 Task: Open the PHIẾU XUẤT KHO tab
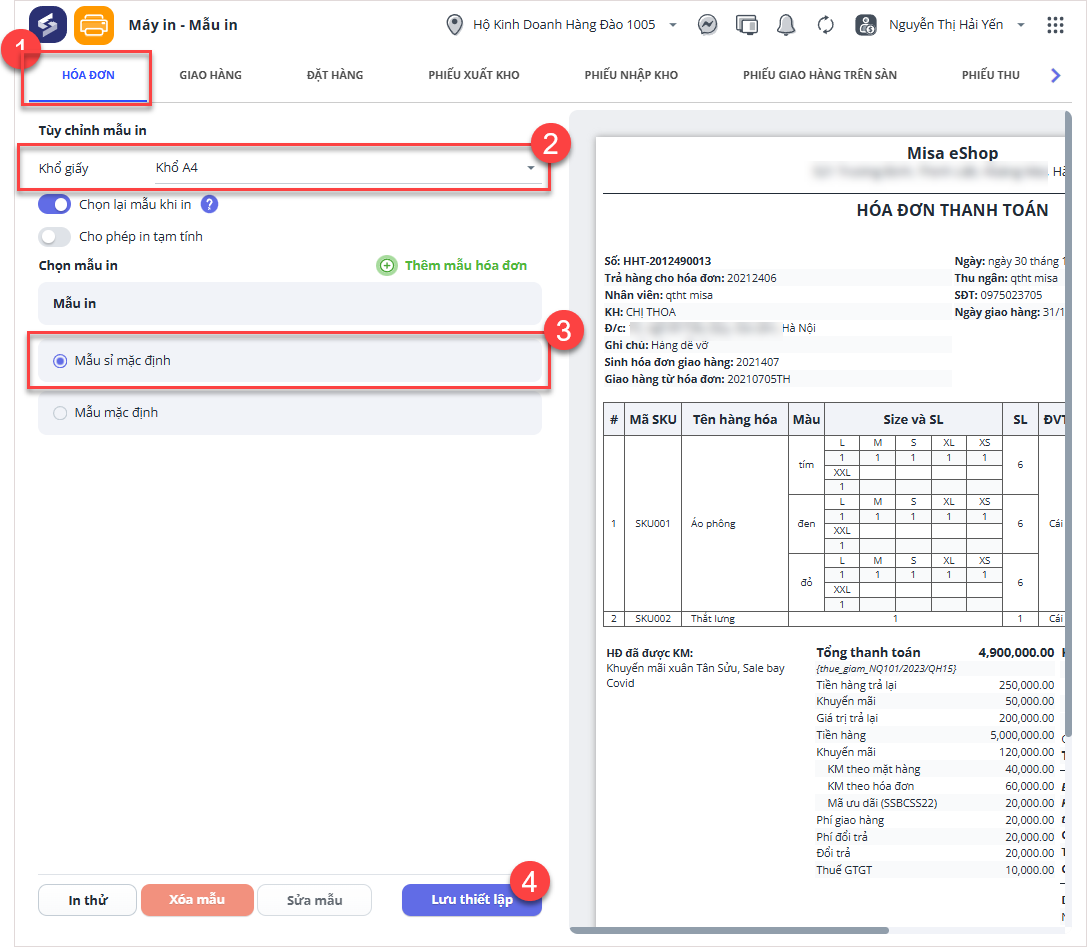point(473,75)
